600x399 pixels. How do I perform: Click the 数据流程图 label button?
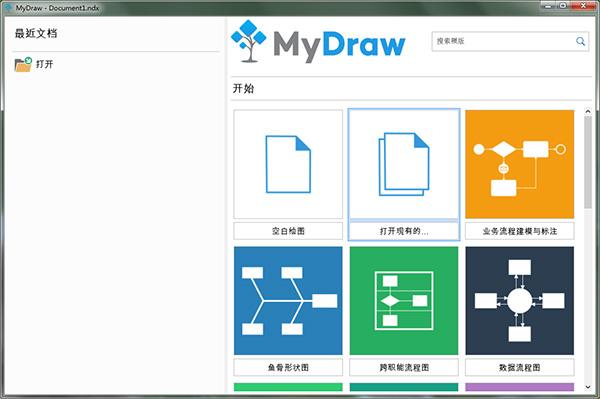point(520,368)
